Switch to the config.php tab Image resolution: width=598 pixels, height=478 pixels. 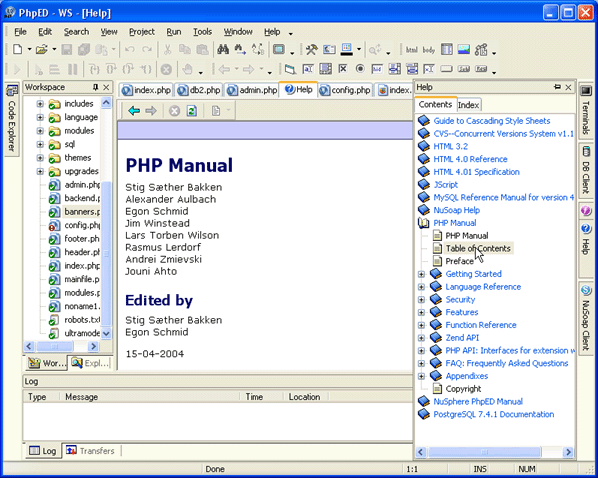click(346, 90)
